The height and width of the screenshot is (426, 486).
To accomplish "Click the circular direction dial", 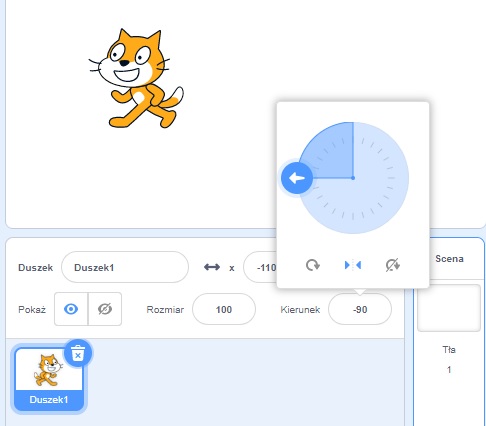I will 353,178.
